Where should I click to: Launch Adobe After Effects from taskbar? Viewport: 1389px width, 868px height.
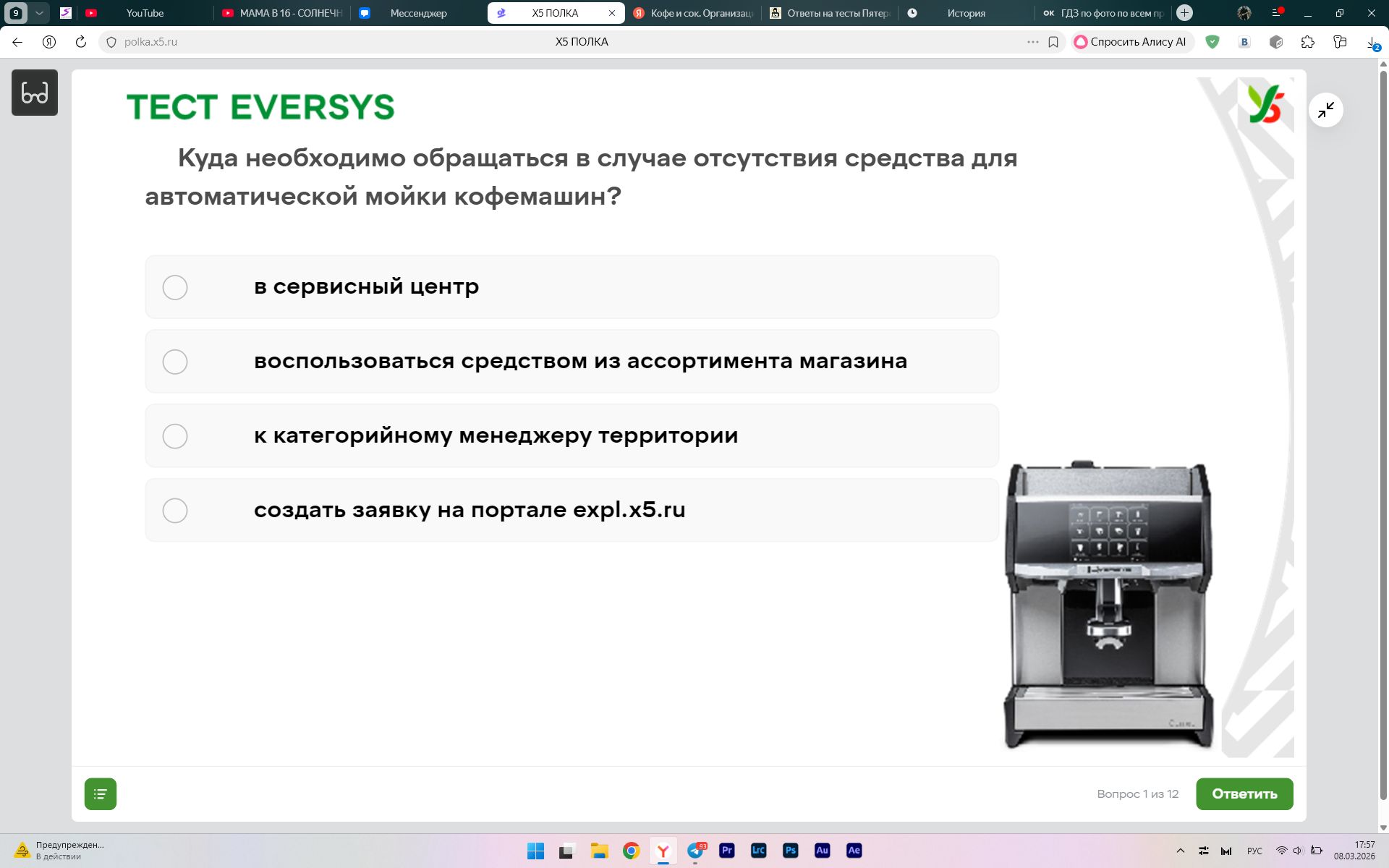[854, 851]
